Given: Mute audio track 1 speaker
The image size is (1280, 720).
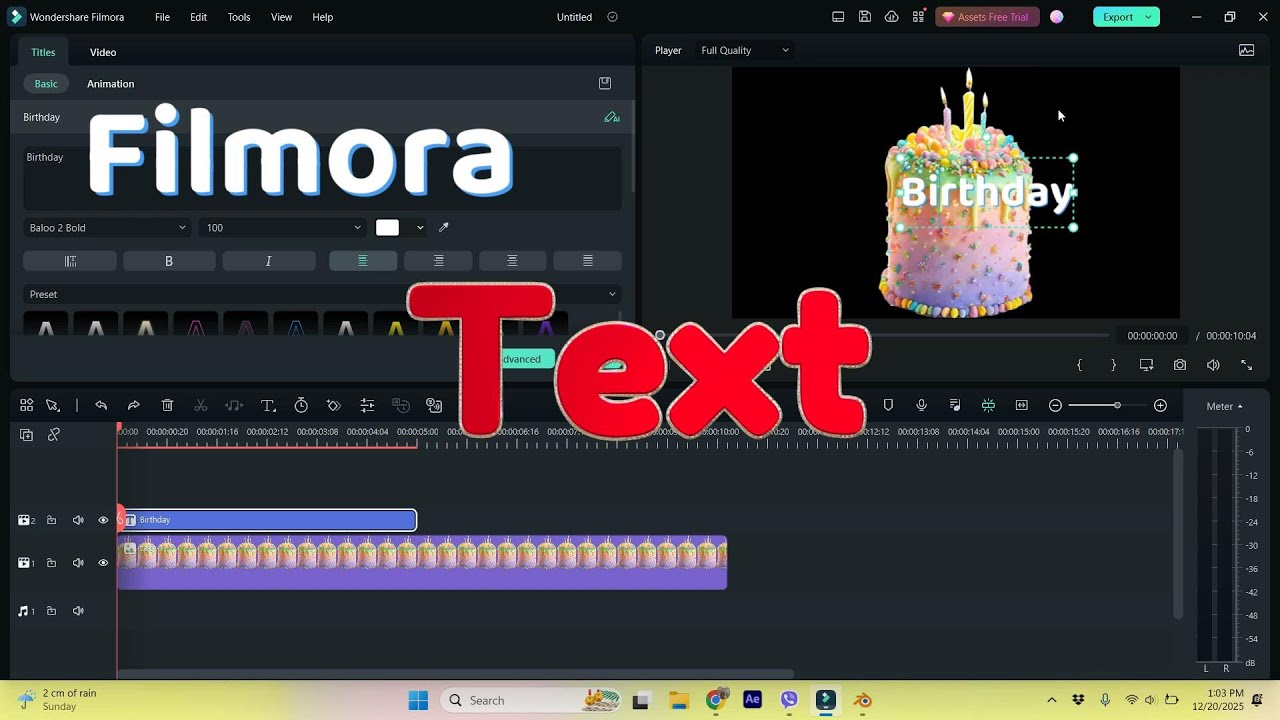Looking at the screenshot, I should click(x=78, y=611).
